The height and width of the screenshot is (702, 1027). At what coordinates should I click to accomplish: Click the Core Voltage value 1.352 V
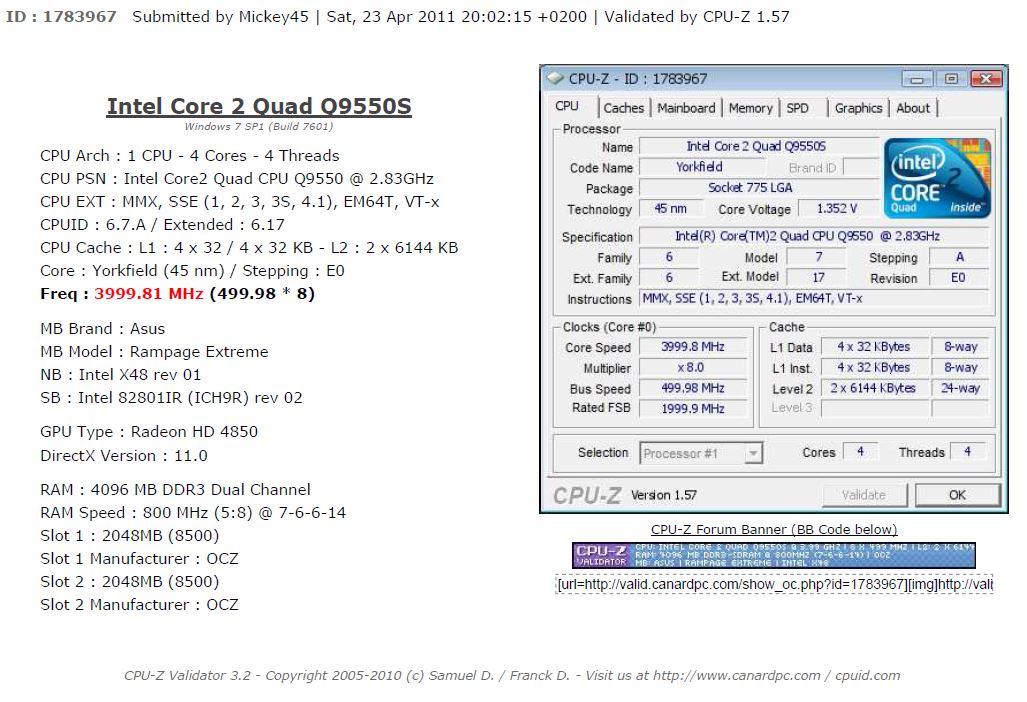[x=836, y=208]
